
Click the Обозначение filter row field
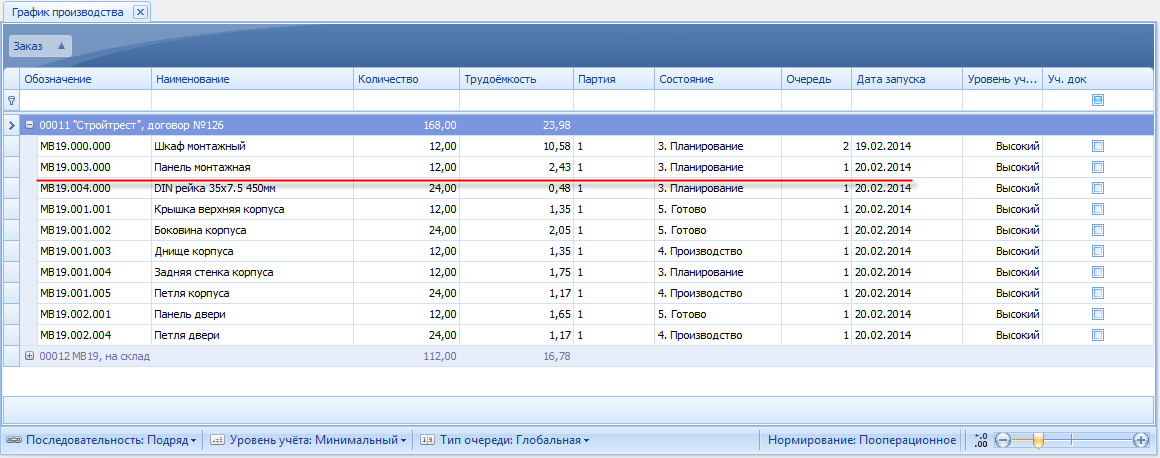coord(86,100)
